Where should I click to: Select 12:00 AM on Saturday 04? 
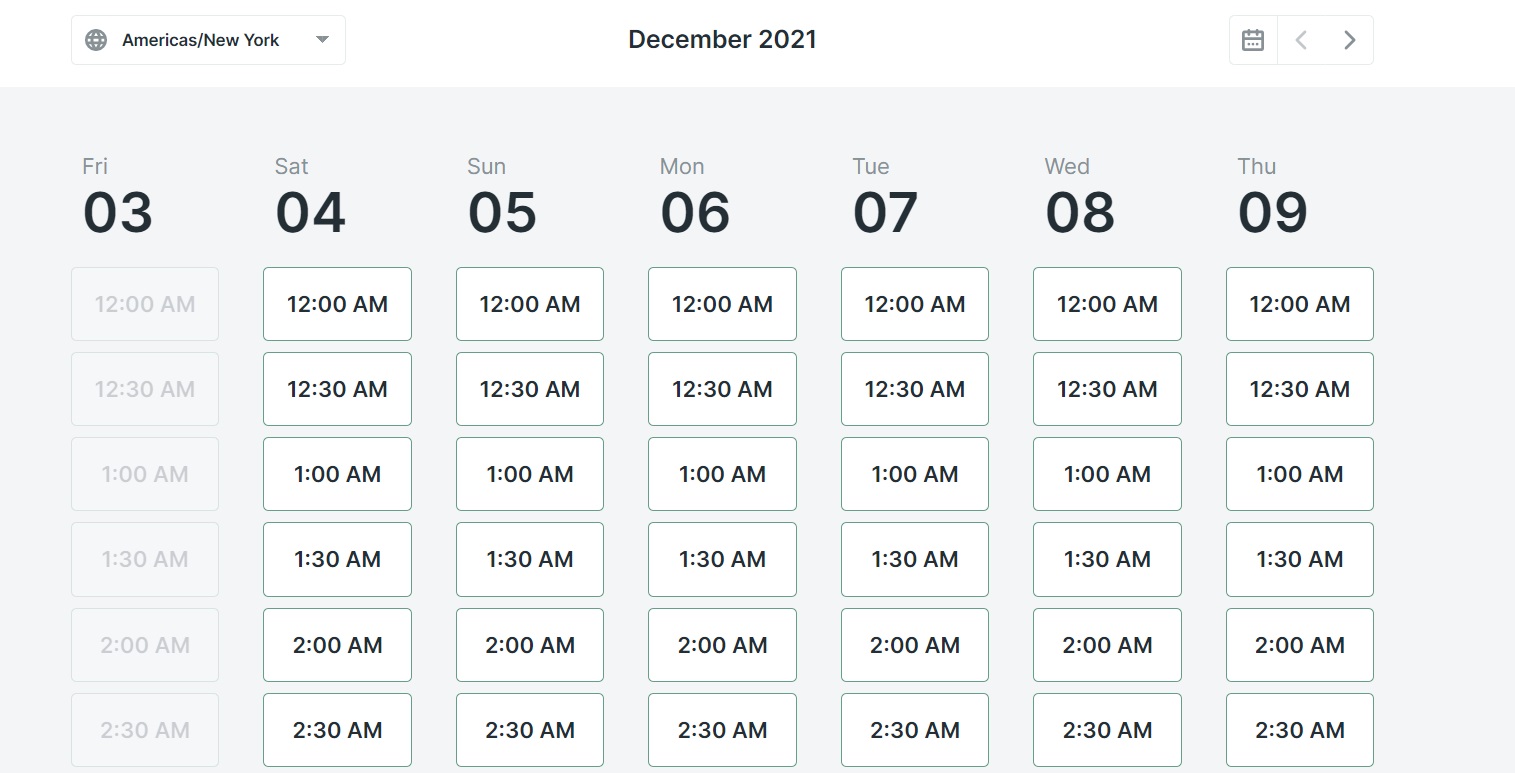point(337,304)
